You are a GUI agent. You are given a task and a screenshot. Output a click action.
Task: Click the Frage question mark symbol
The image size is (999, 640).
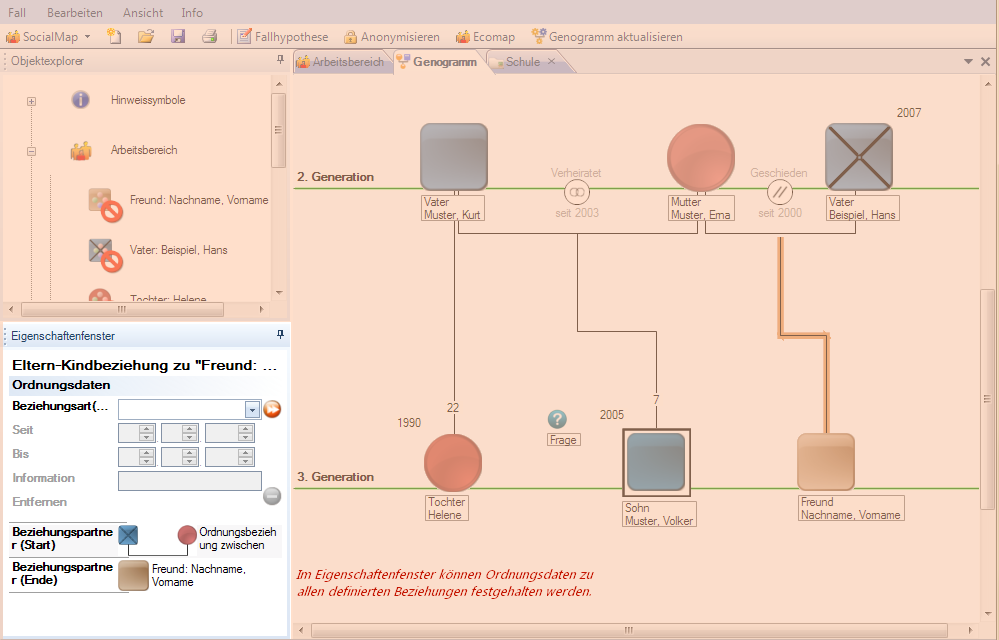point(557,419)
